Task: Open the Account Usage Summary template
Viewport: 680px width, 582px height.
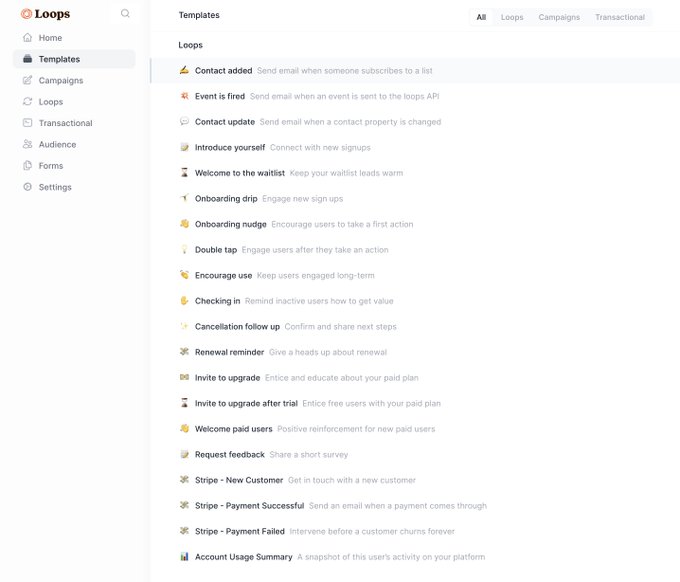Action: click(415, 556)
